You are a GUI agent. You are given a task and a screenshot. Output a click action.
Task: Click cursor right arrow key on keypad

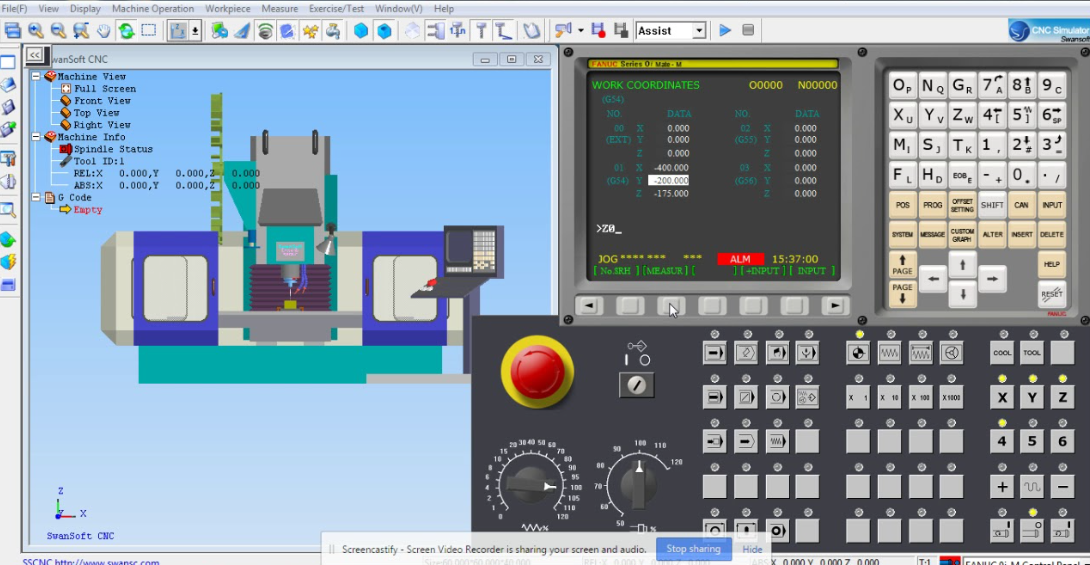[992, 279]
